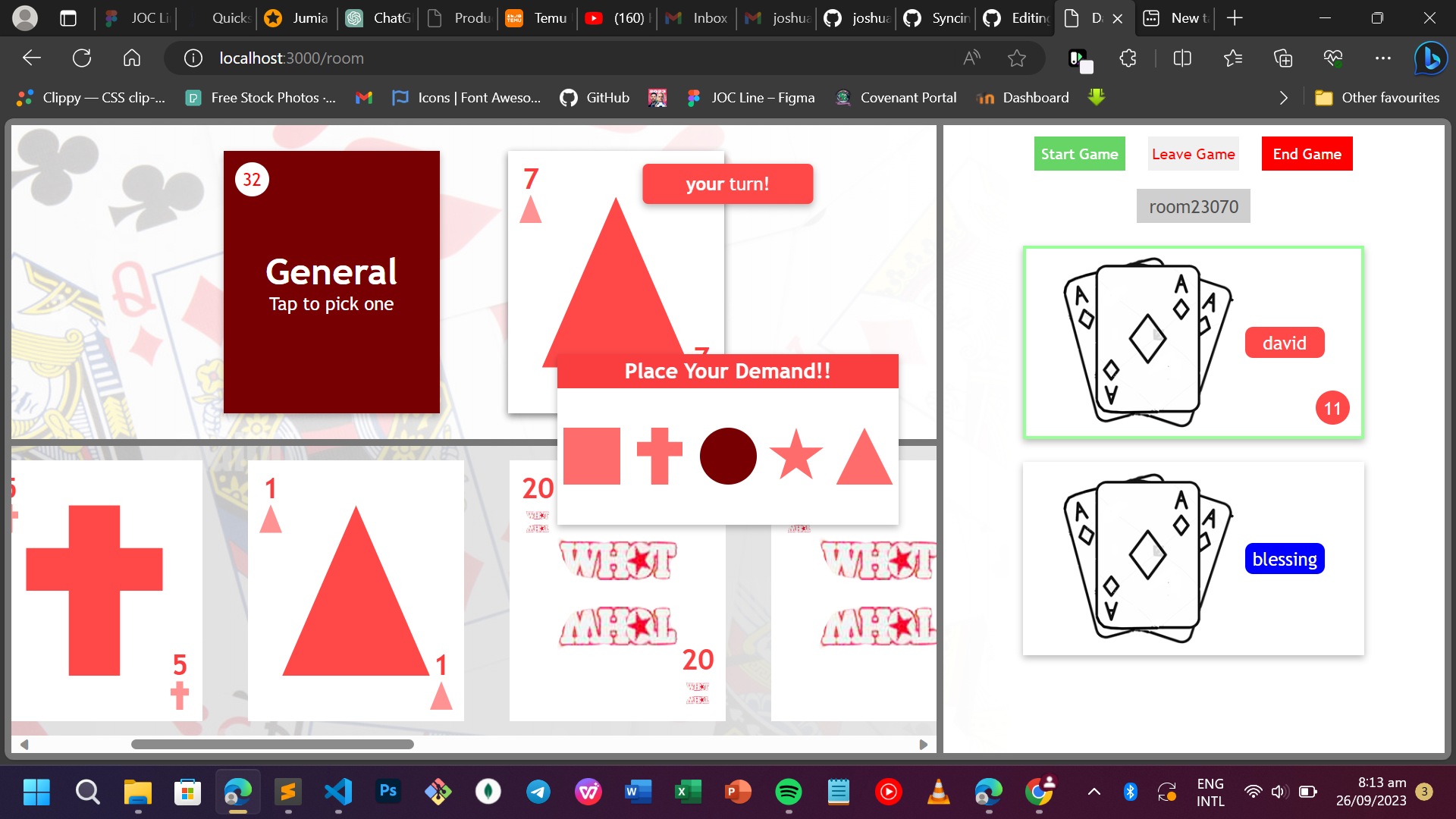The height and width of the screenshot is (819, 1456).
Task: Open the browser Extensions puzzle icon
Action: pos(1128,58)
